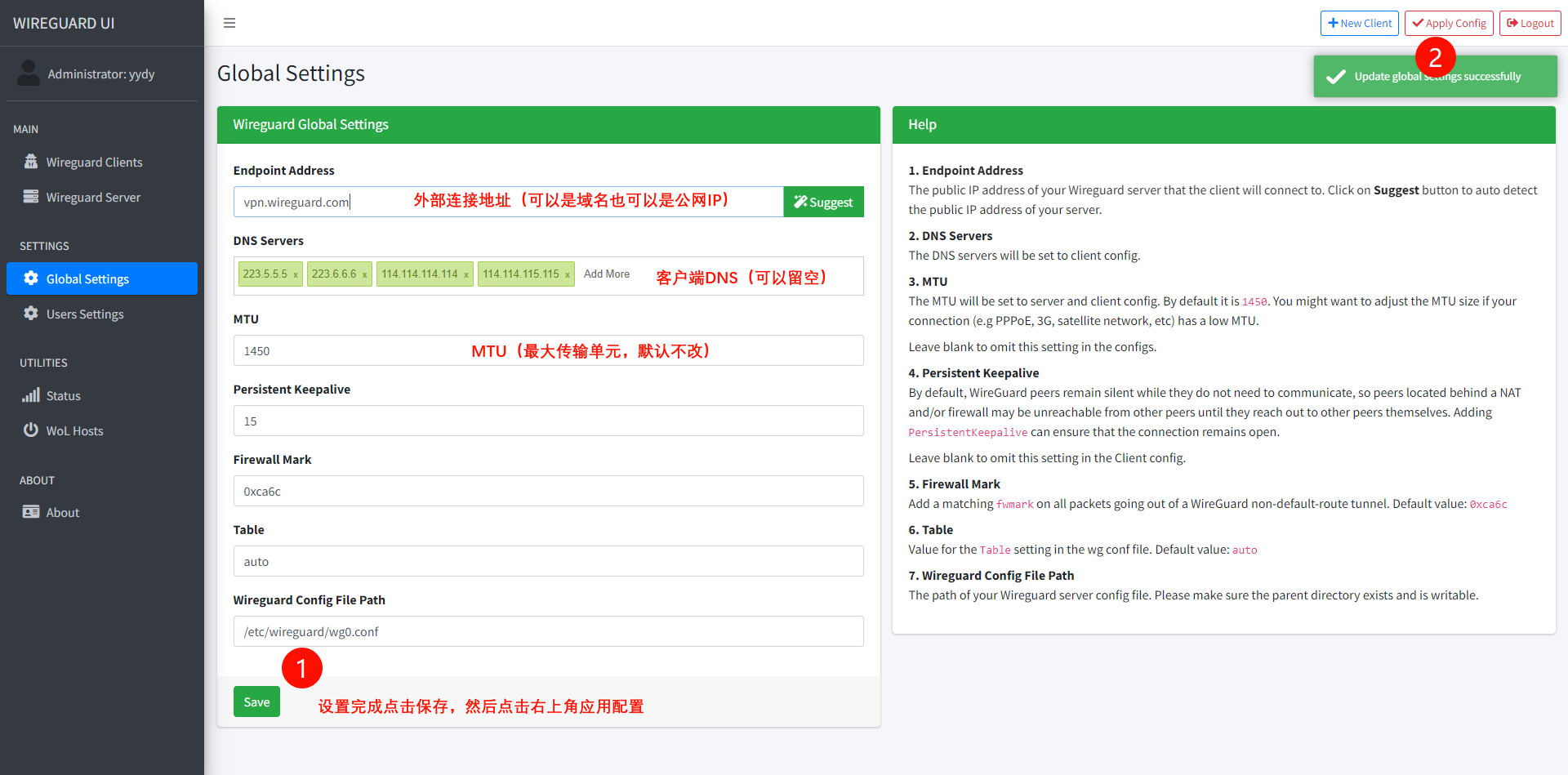
Task: Click the Wireguard Clients sidebar icon
Action: click(x=31, y=162)
